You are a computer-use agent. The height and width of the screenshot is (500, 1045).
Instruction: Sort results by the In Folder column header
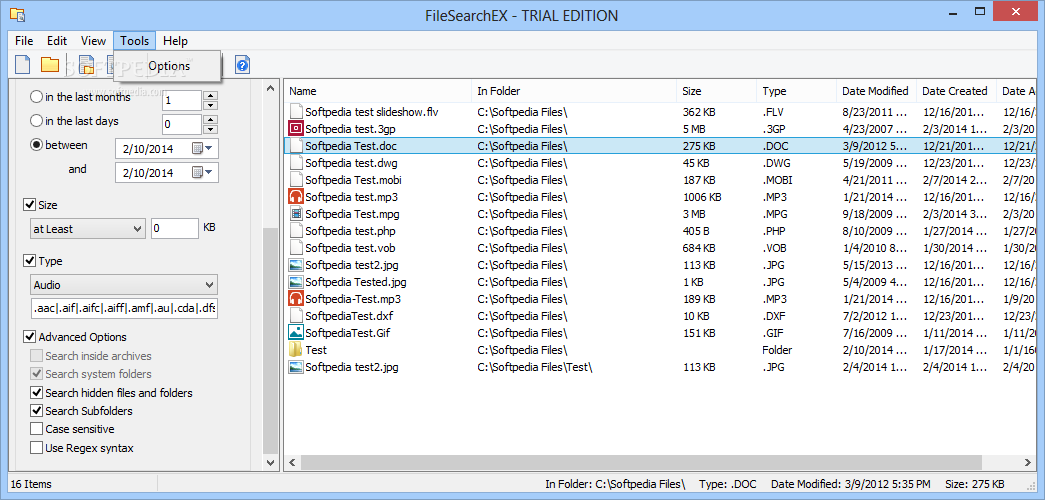point(574,91)
